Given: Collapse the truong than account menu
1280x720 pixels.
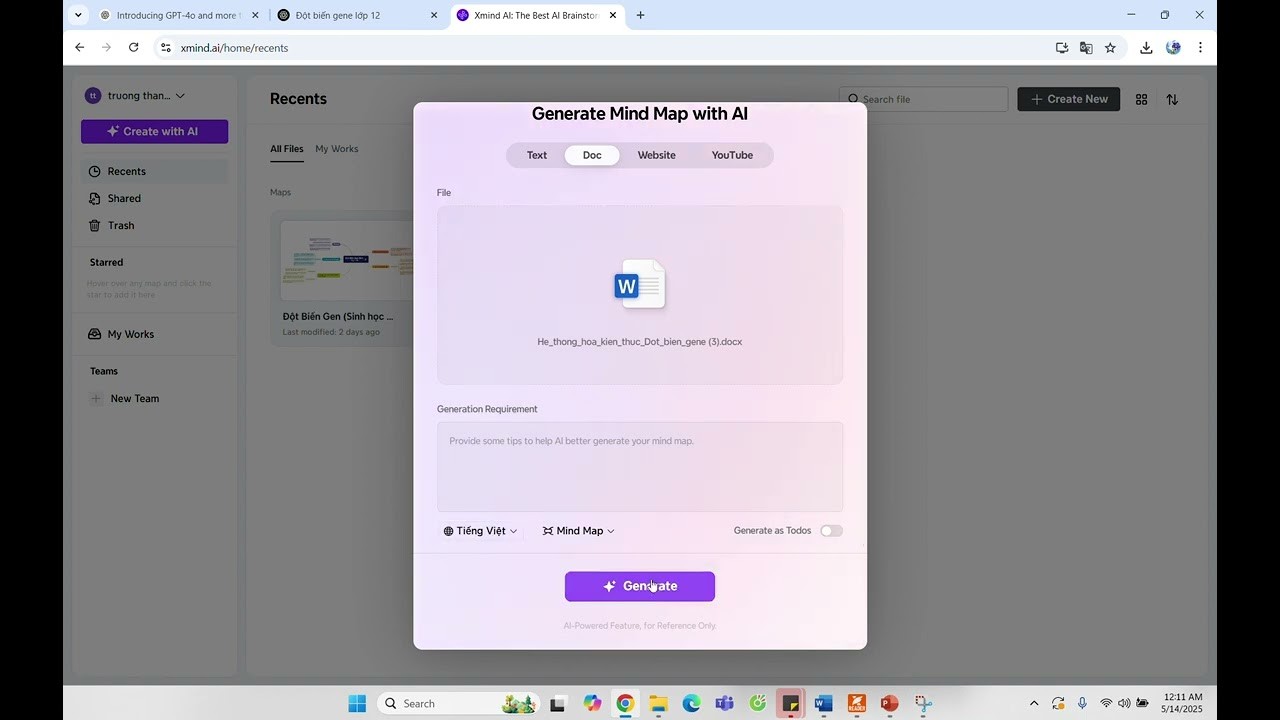Looking at the screenshot, I should click(180, 95).
